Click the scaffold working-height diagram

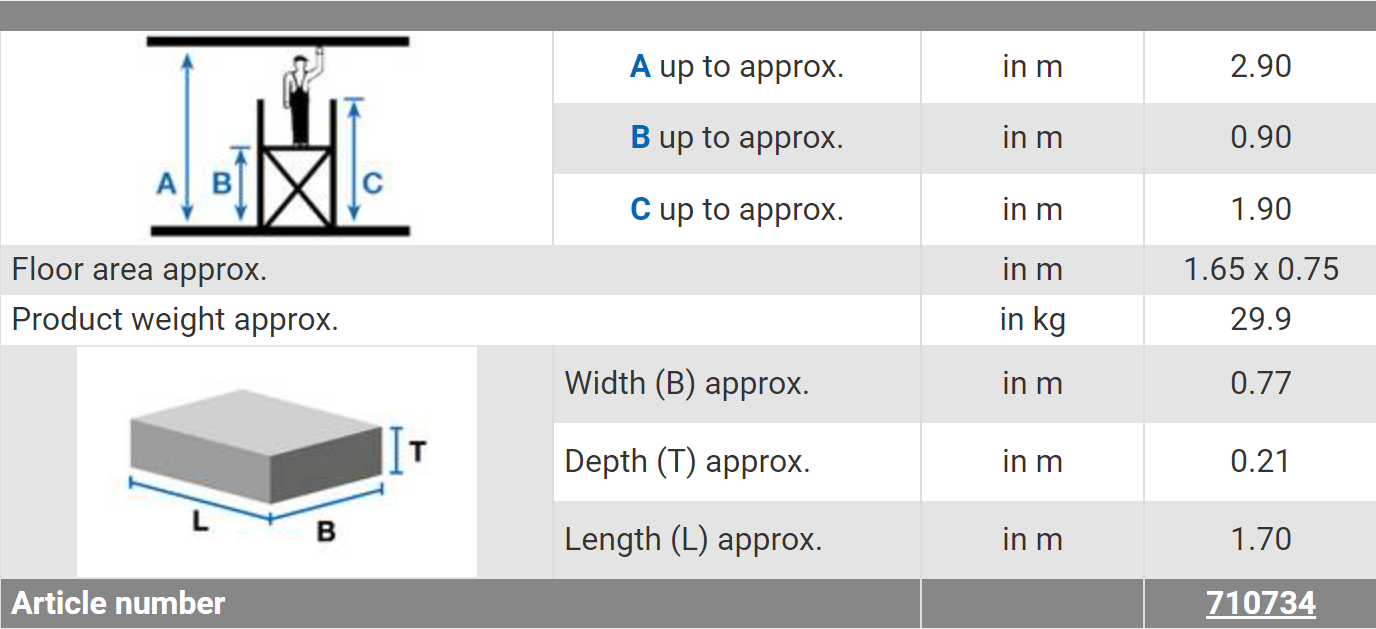(x=278, y=138)
